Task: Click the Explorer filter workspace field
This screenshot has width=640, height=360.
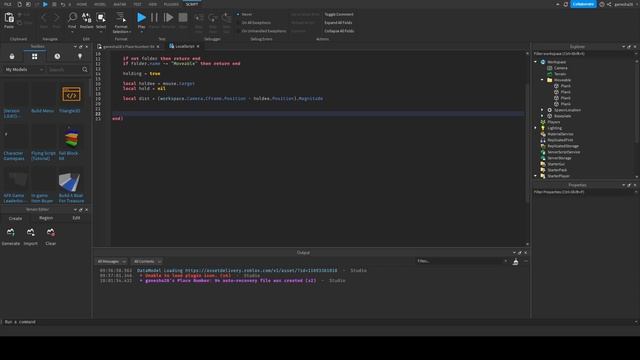Action: [584, 53]
